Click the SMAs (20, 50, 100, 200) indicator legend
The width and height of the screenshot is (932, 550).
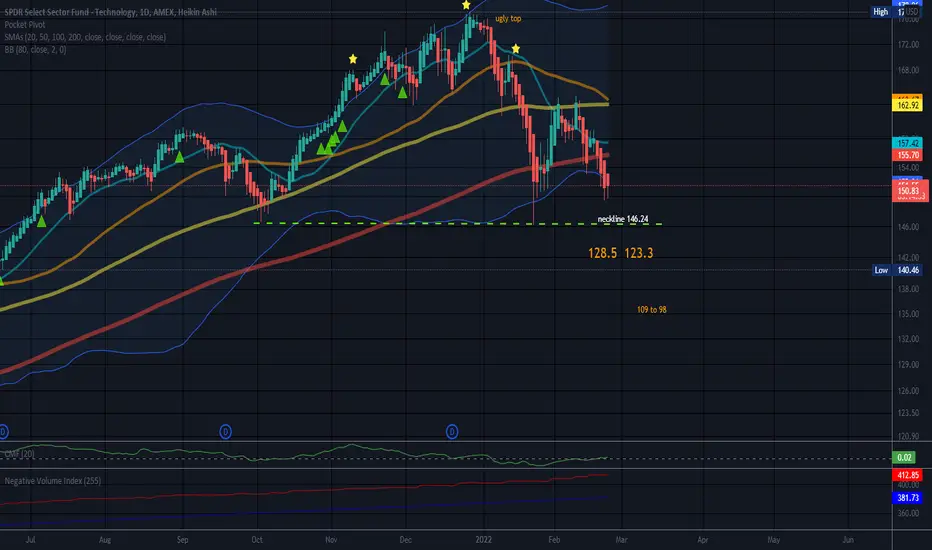(85, 37)
